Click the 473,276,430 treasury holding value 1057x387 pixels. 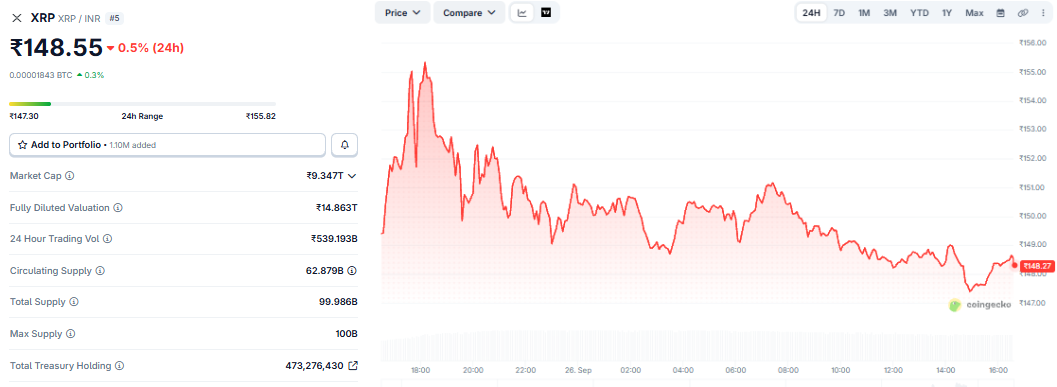coord(315,365)
